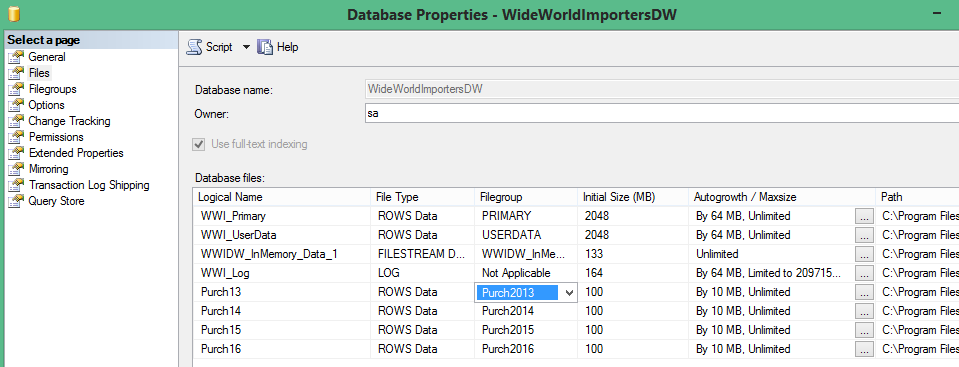Screen dimensions: 959x367
Task: Toggle Use full-text indexing checkbox
Action: pos(199,144)
